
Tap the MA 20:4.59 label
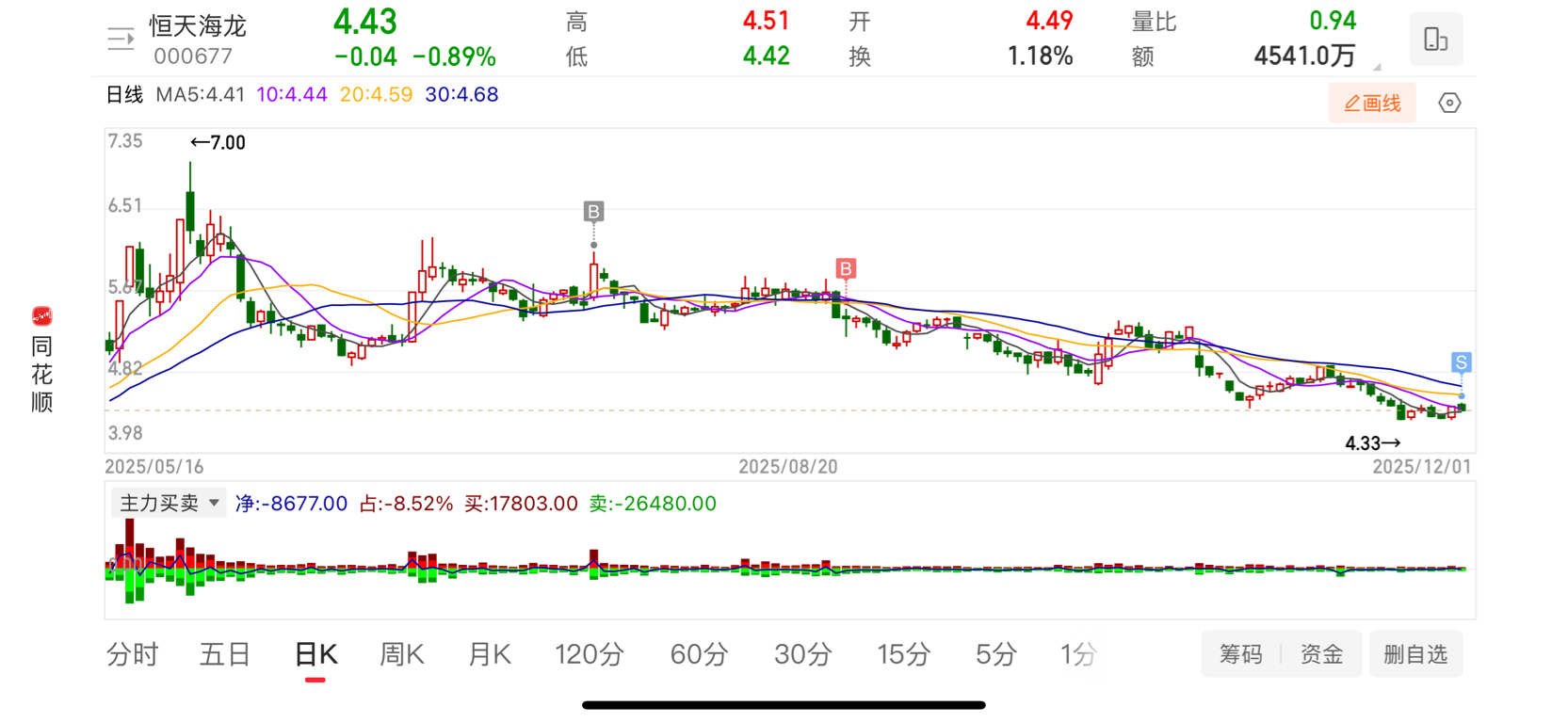point(376,95)
